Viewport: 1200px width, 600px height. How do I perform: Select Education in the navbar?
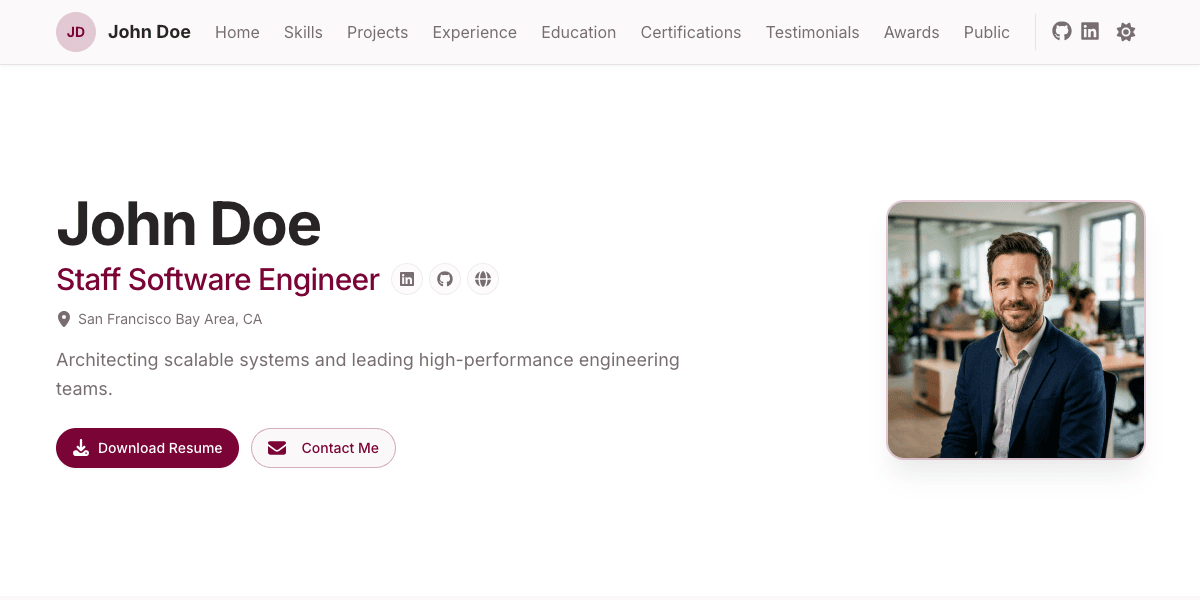578,32
